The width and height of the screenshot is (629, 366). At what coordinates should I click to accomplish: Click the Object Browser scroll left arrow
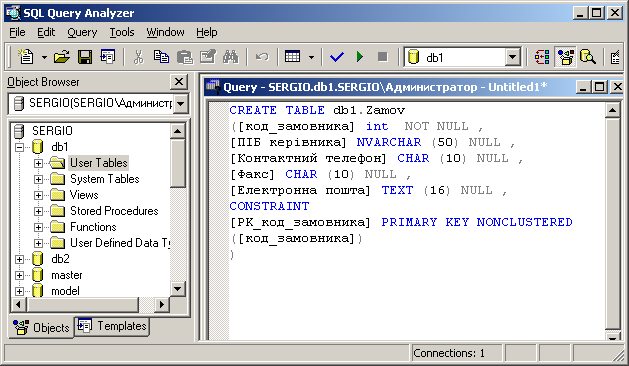tap(18, 305)
